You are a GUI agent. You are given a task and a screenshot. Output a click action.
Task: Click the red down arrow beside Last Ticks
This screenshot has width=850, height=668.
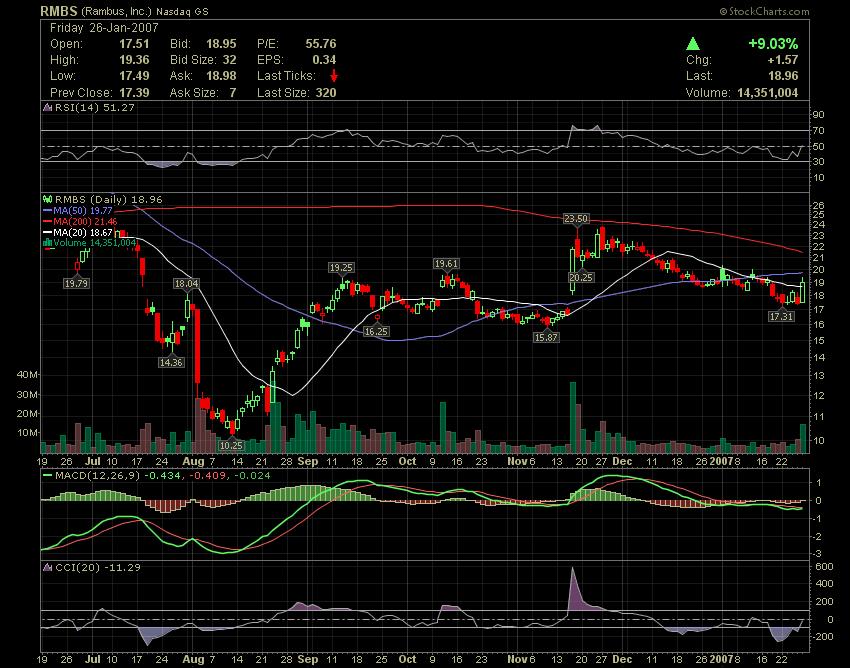click(334, 75)
